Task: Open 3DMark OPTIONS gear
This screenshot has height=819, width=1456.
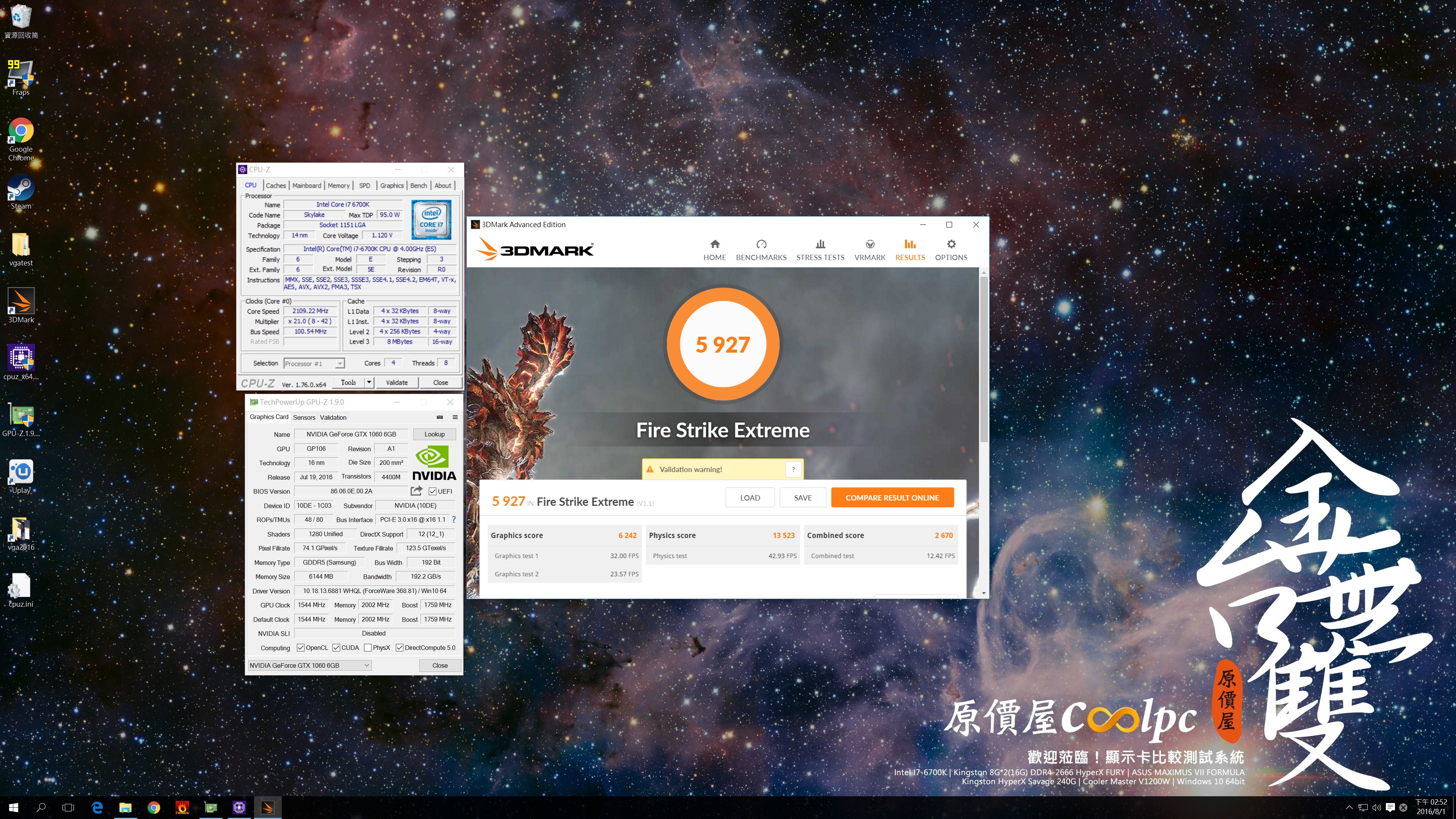Action: point(951,250)
